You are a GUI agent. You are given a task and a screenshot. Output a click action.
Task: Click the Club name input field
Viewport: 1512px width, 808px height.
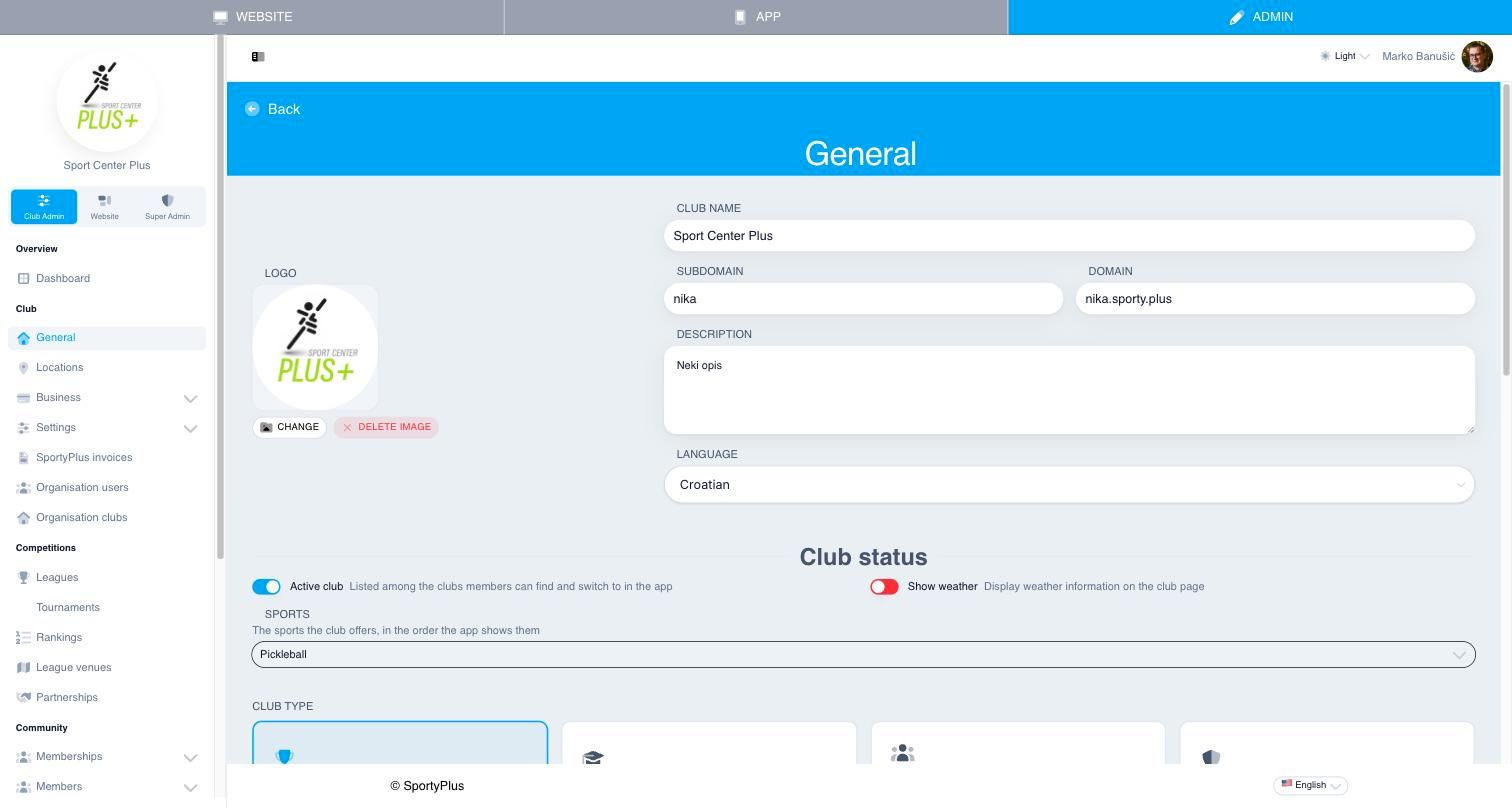click(1069, 236)
